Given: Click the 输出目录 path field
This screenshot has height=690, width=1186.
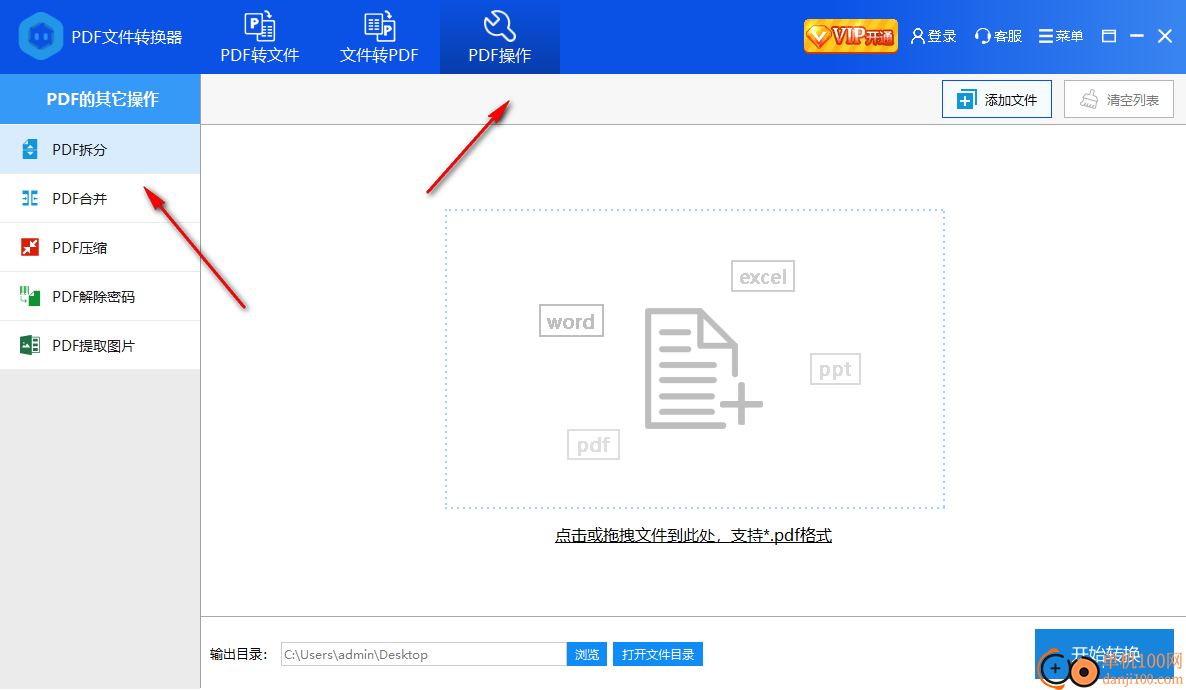Looking at the screenshot, I should click(x=424, y=654).
